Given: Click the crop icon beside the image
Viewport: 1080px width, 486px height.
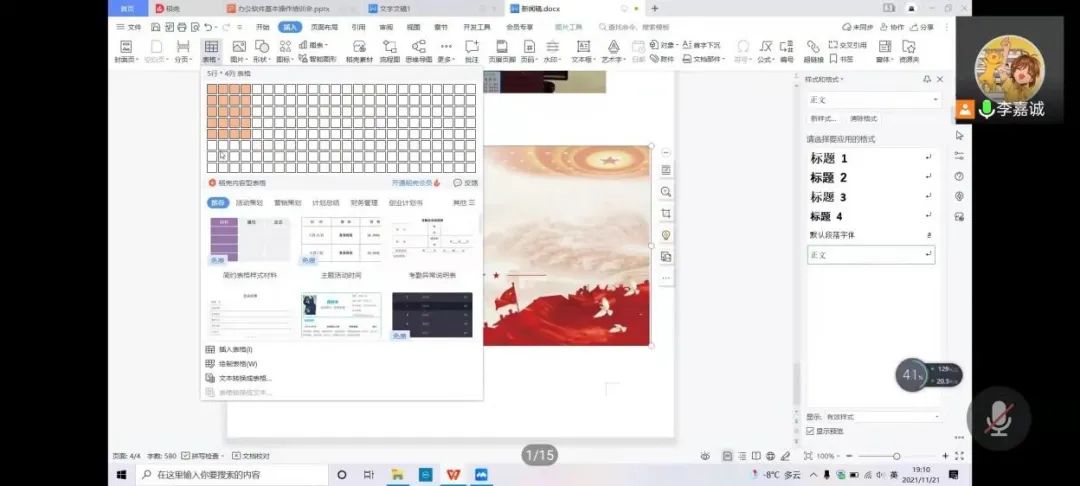Looking at the screenshot, I should tap(666, 214).
